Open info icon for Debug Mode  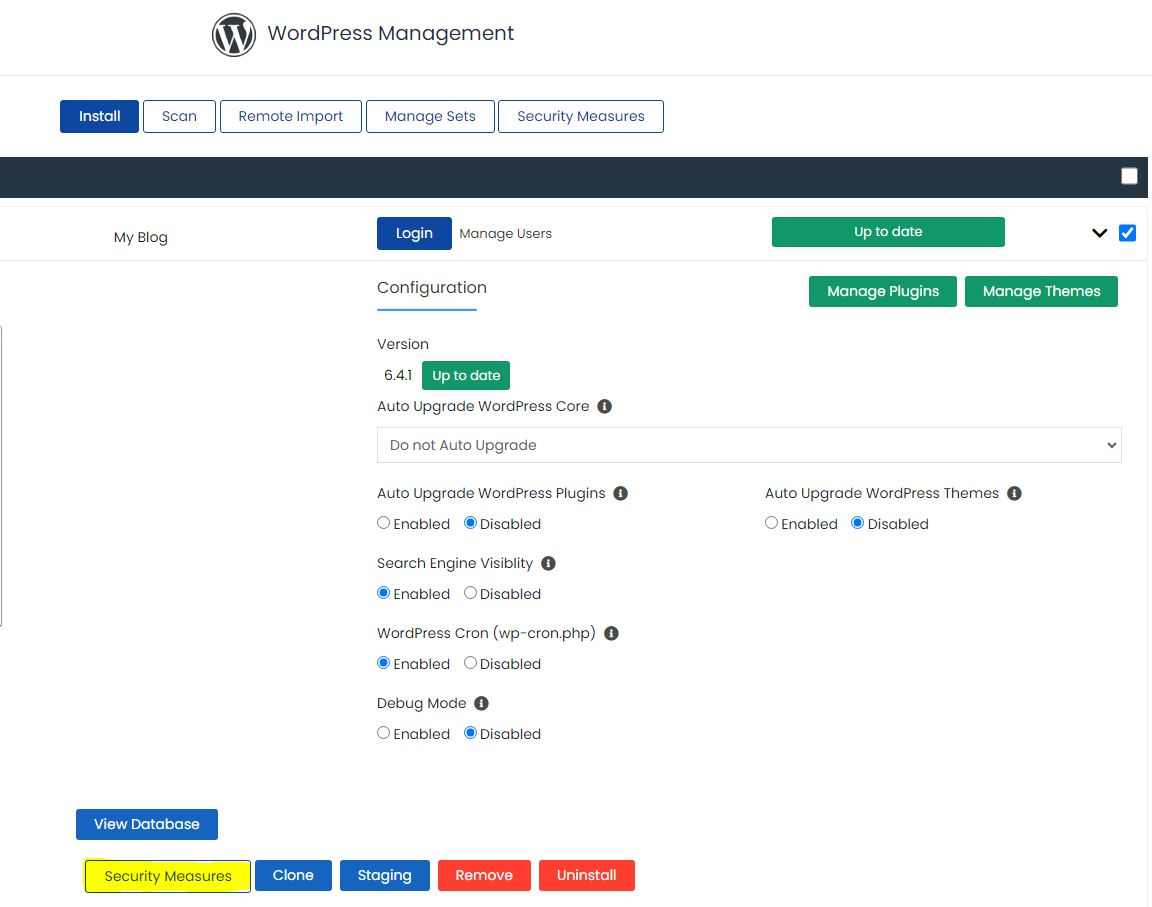481,704
